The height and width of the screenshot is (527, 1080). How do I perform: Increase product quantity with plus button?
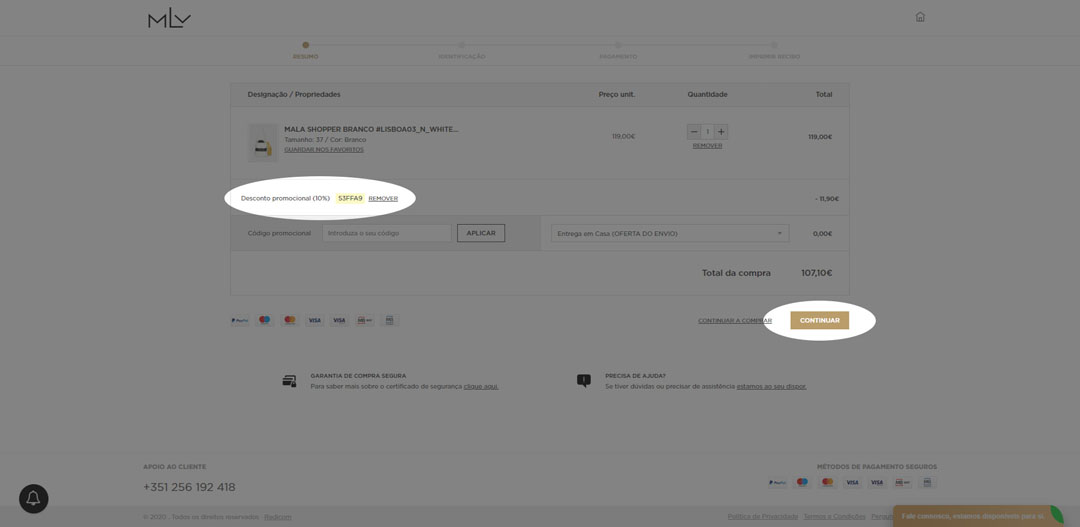(721, 132)
